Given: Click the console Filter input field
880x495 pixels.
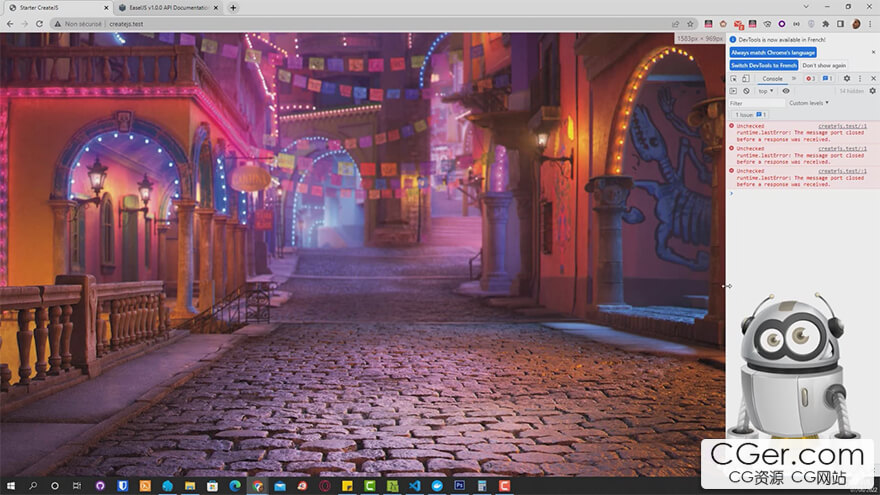Looking at the screenshot, I should (x=756, y=103).
